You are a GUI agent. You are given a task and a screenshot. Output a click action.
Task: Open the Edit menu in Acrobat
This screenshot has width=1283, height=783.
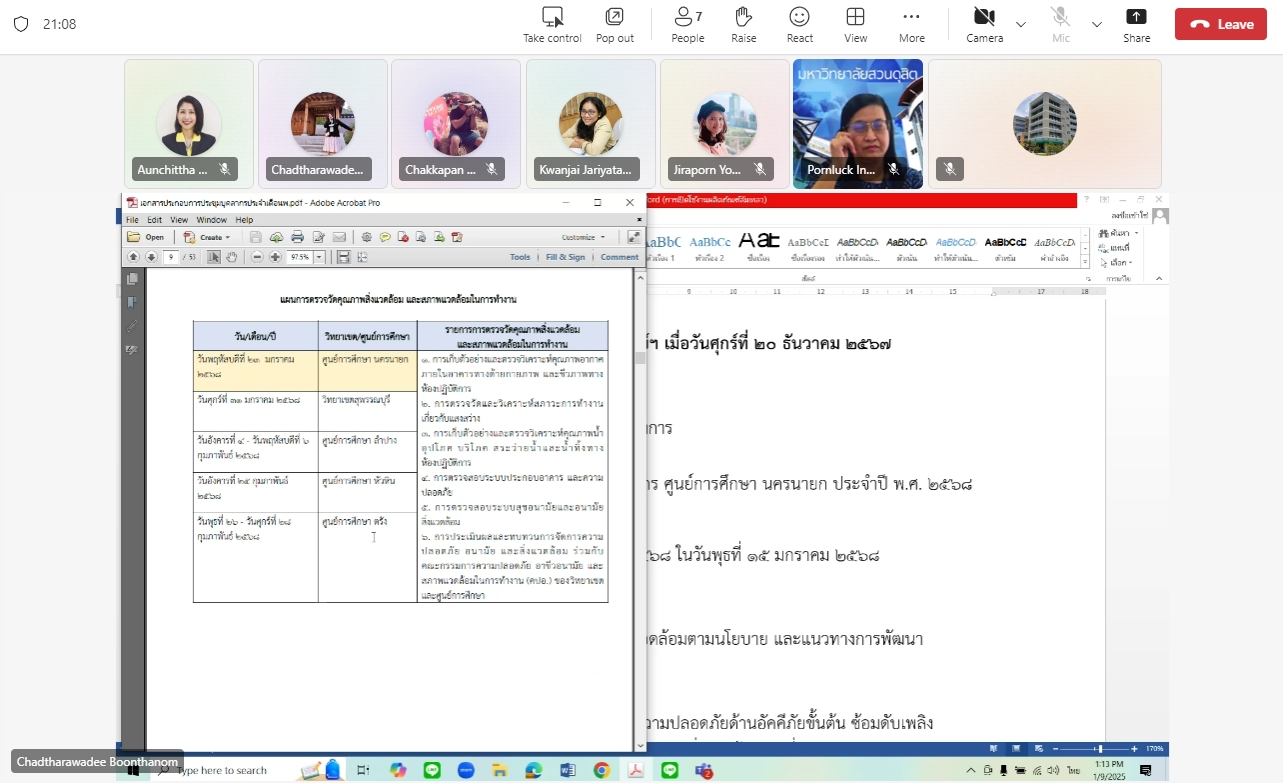tap(155, 220)
